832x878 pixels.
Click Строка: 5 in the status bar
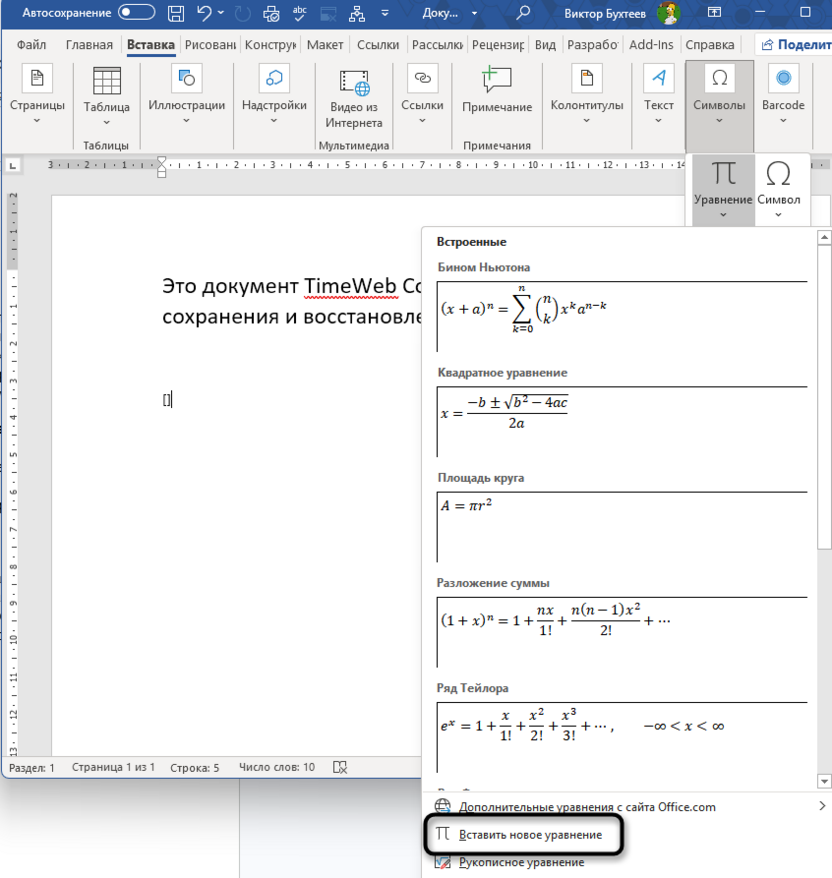pos(195,768)
